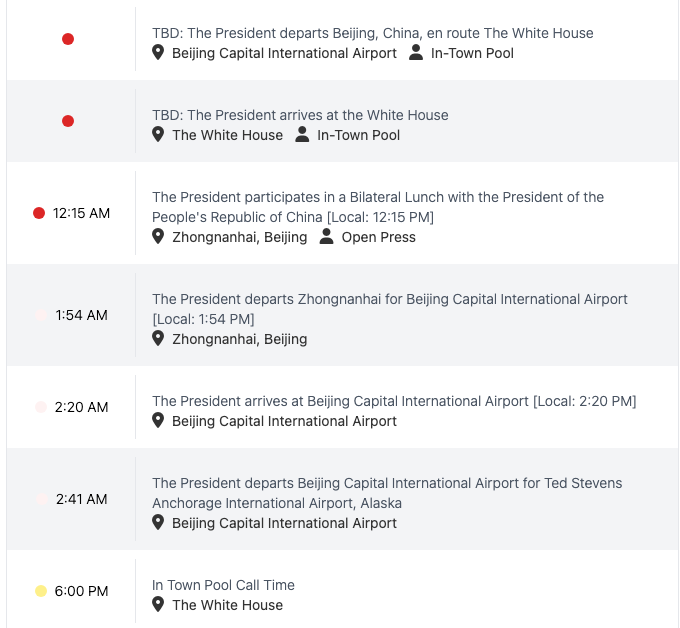Click the person icon before In-Town Pool in the first row
This screenshot has height=628, width=680.
pos(416,52)
